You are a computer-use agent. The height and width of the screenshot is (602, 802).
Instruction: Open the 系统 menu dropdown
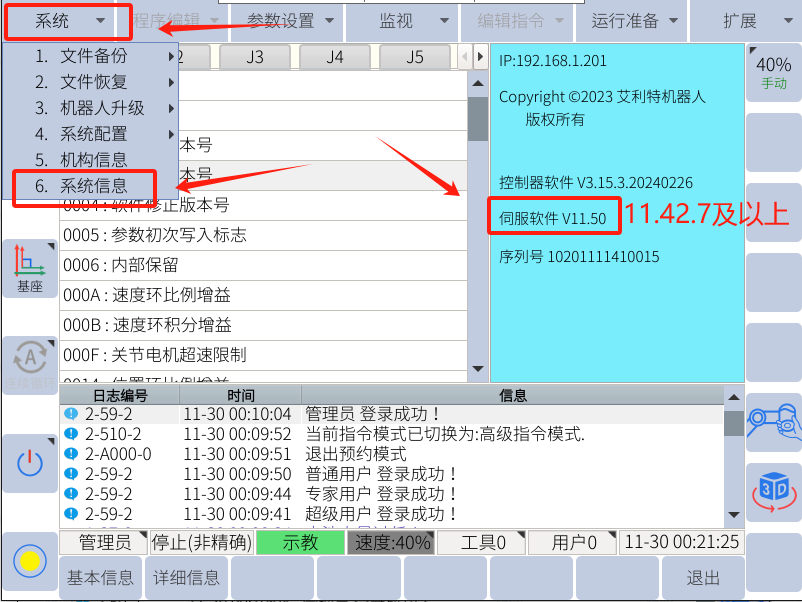[x=68, y=21]
